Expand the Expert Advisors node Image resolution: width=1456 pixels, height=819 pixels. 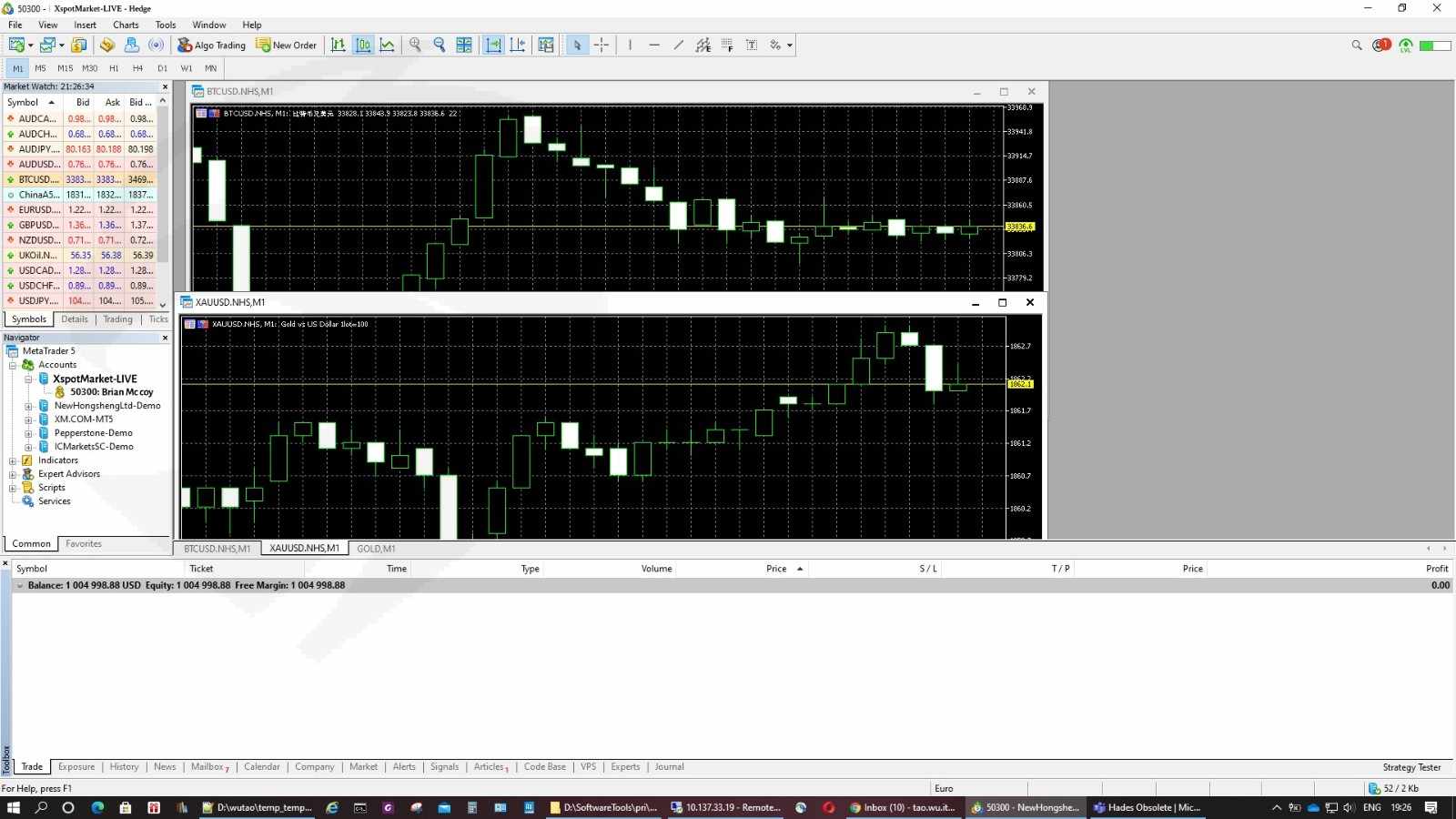(x=13, y=474)
